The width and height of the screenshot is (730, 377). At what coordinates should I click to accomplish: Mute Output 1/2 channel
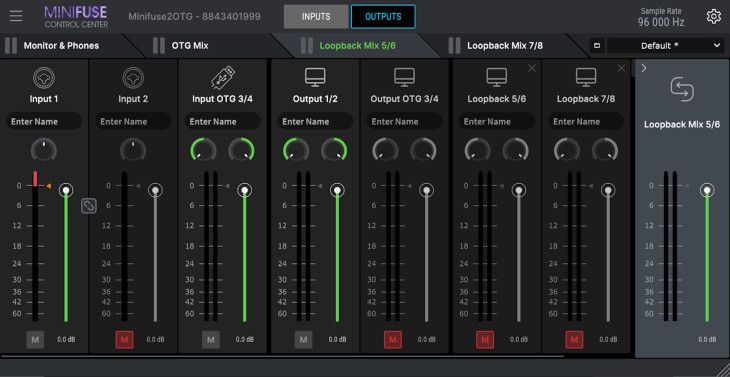click(x=304, y=340)
